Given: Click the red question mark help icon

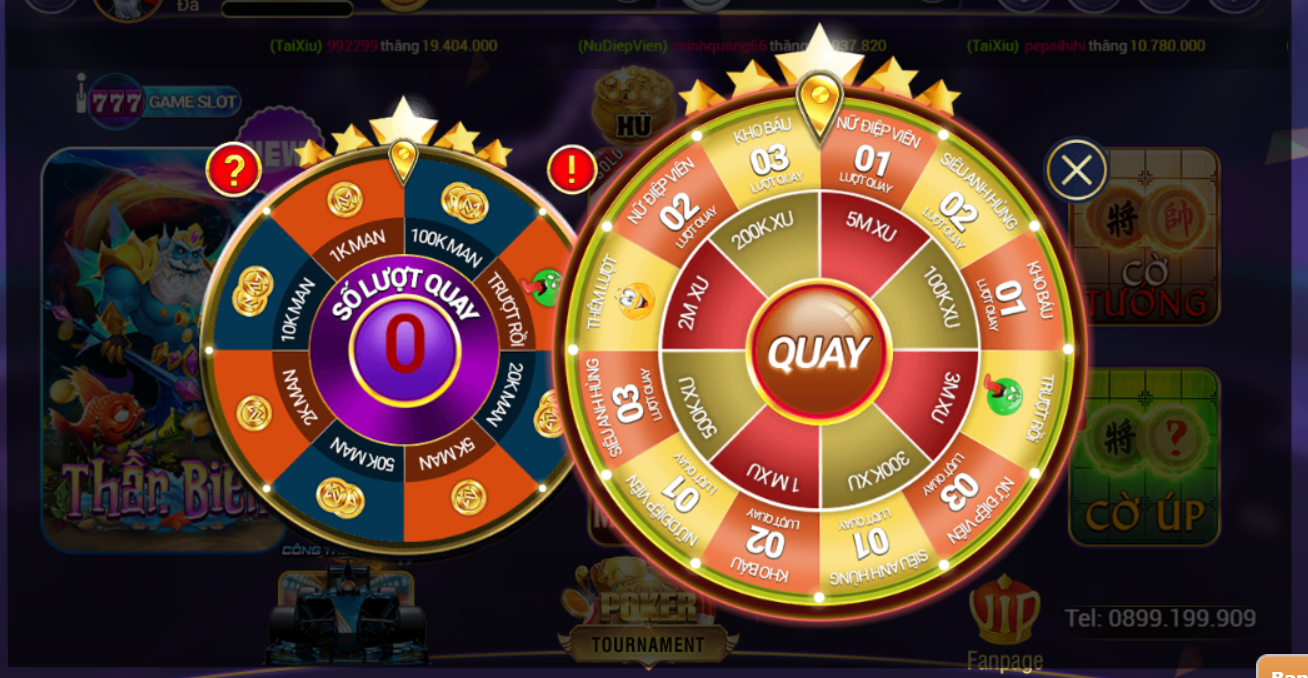Looking at the screenshot, I should click(233, 170).
